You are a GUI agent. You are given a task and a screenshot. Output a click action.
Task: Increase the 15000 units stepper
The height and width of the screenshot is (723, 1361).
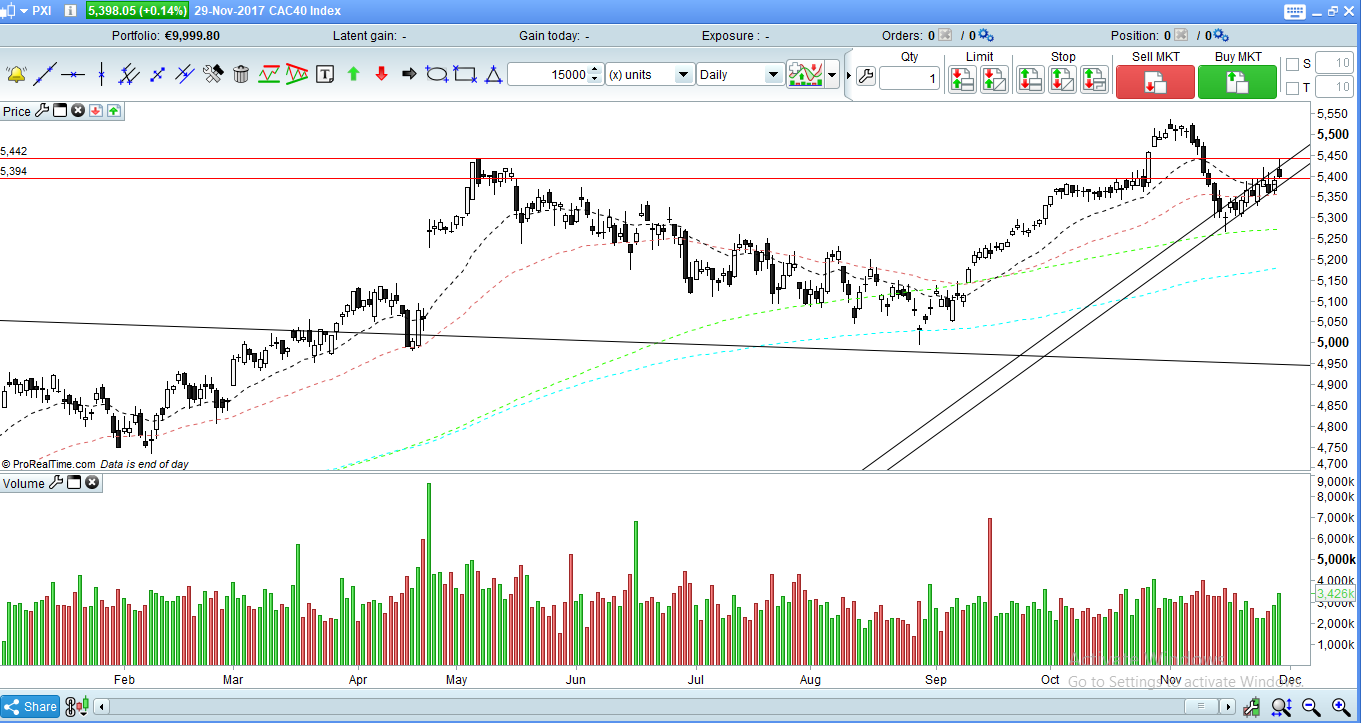tap(596, 69)
